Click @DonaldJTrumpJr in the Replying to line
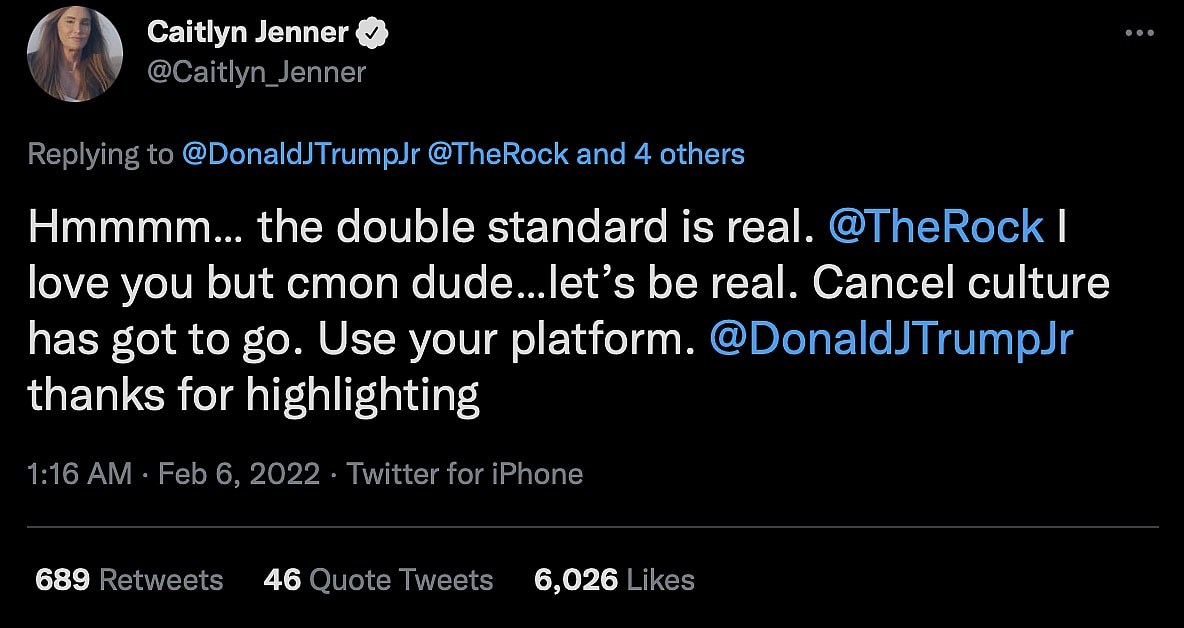The width and height of the screenshot is (1184, 628). (x=300, y=154)
